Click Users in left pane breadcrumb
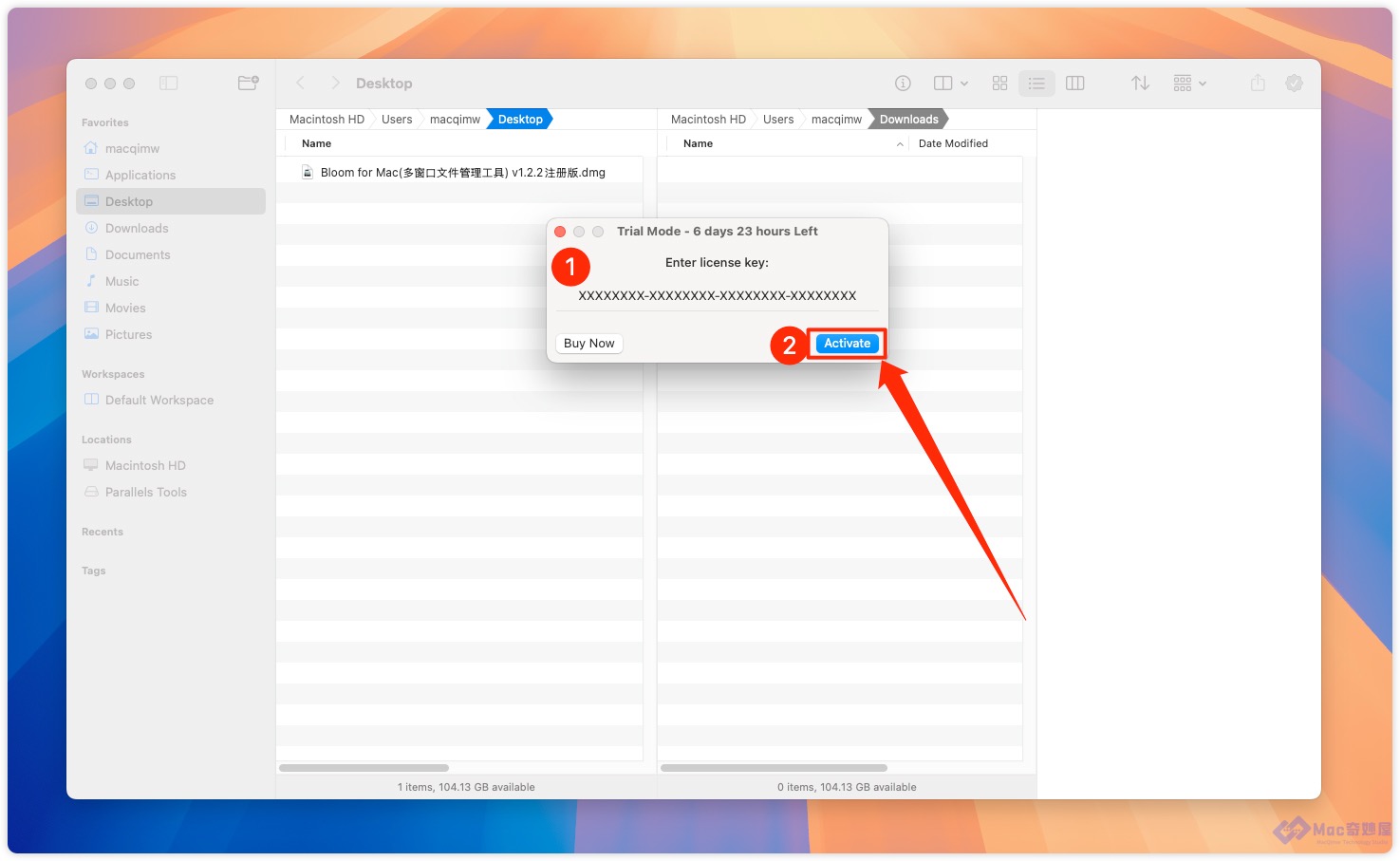The width and height of the screenshot is (1400, 861). (x=397, y=119)
